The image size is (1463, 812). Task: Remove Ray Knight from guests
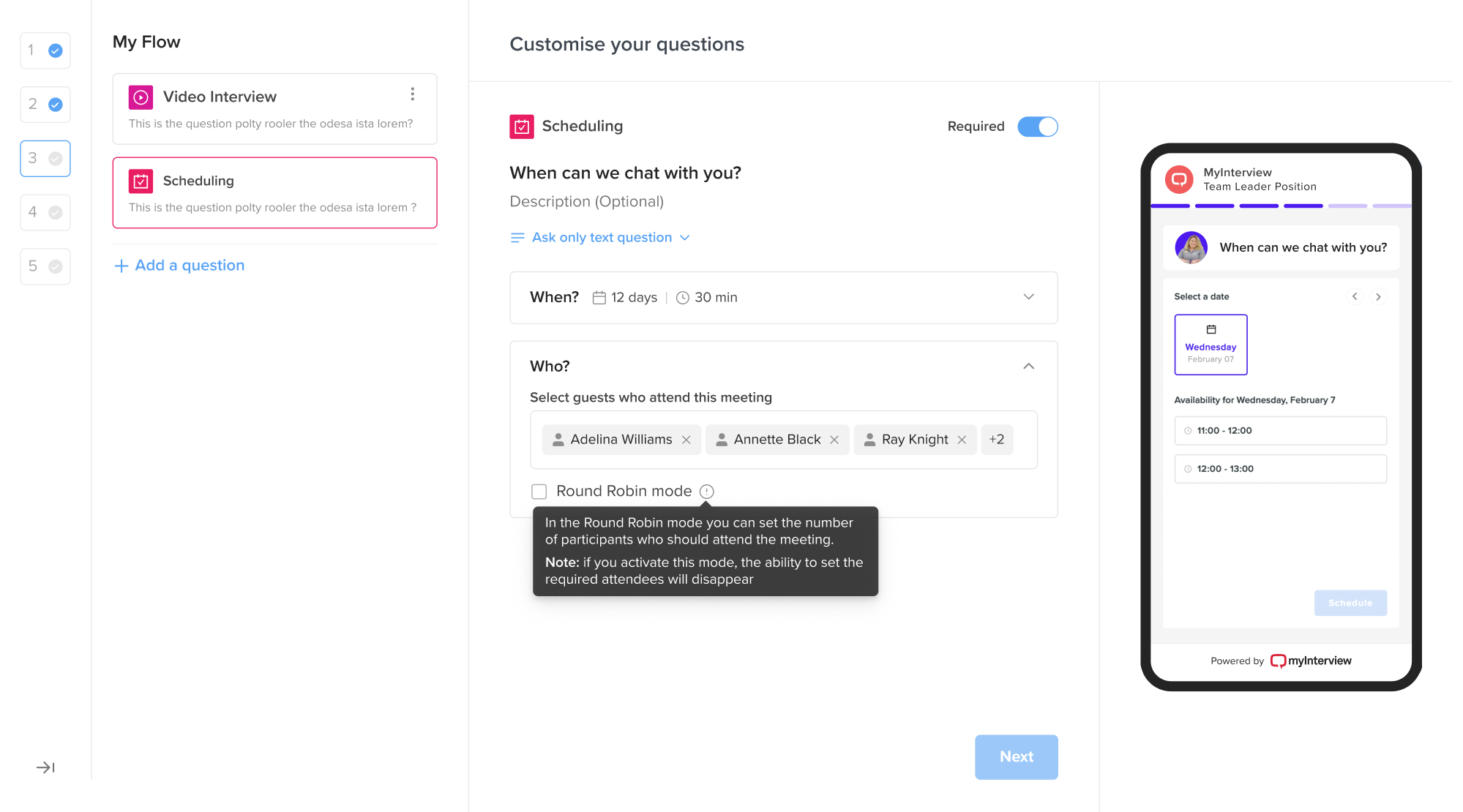click(962, 440)
